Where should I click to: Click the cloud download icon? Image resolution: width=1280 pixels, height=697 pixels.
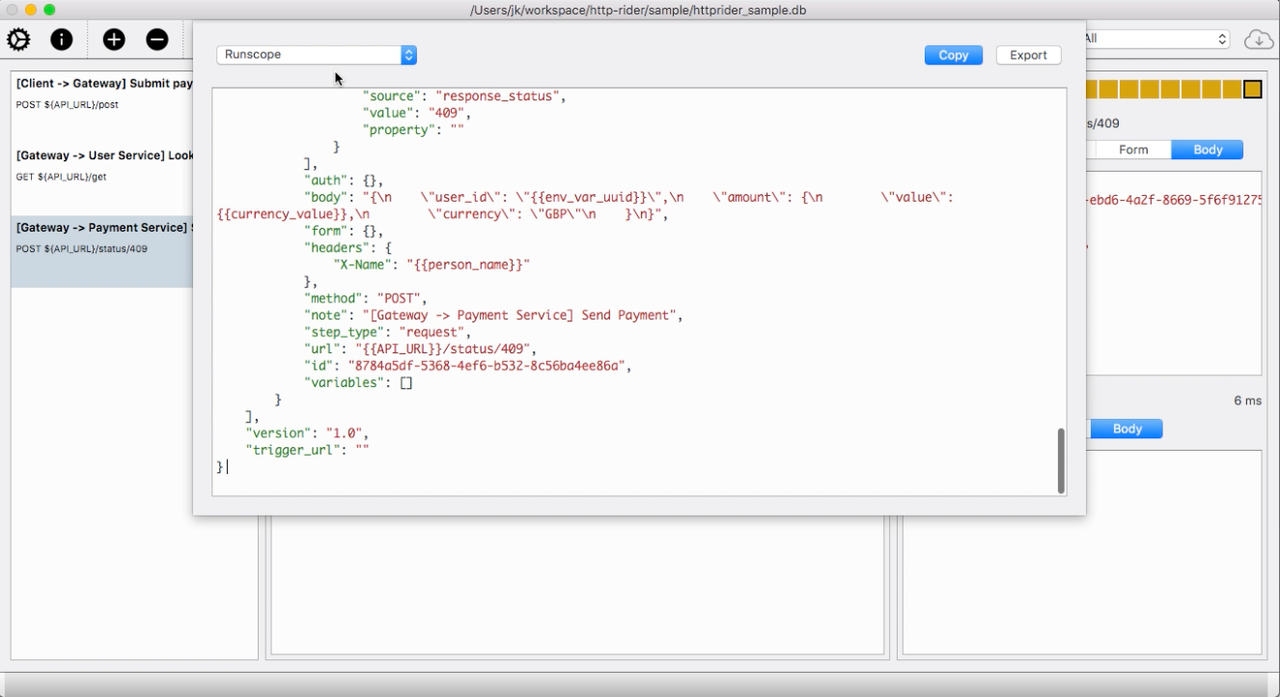click(x=1258, y=39)
